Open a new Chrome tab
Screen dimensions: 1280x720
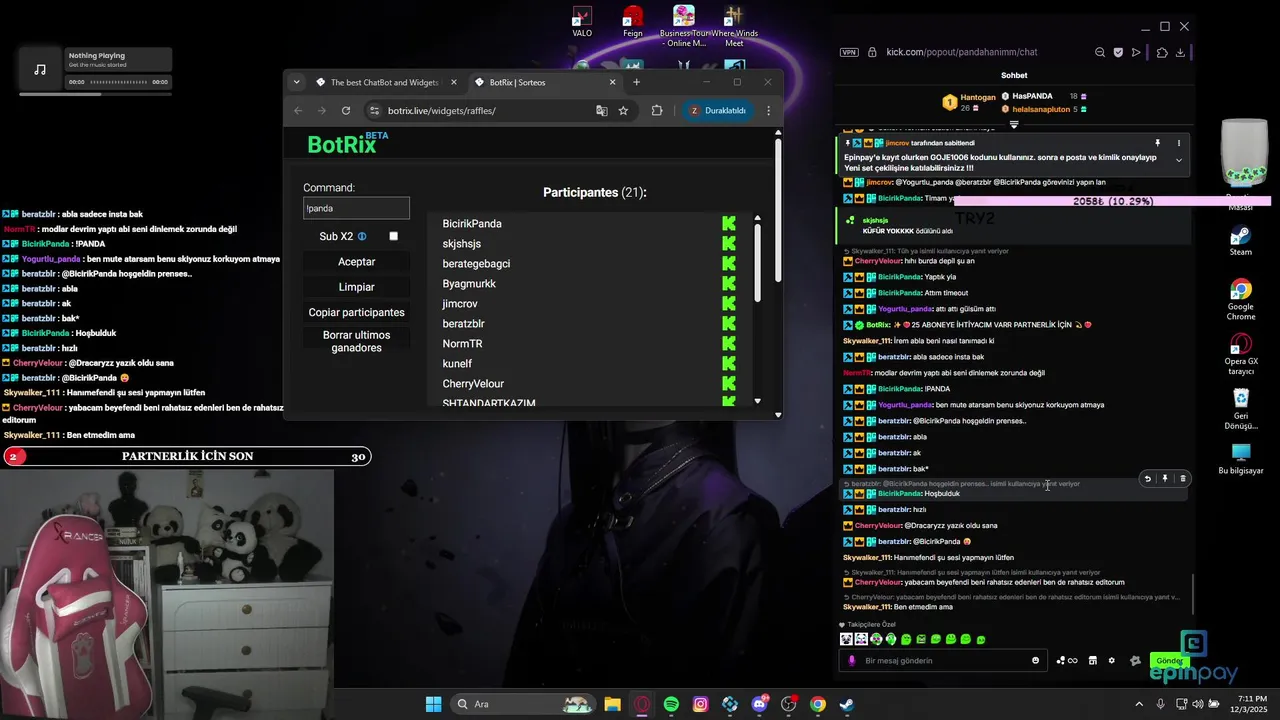pyautogui.click(x=637, y=82)
